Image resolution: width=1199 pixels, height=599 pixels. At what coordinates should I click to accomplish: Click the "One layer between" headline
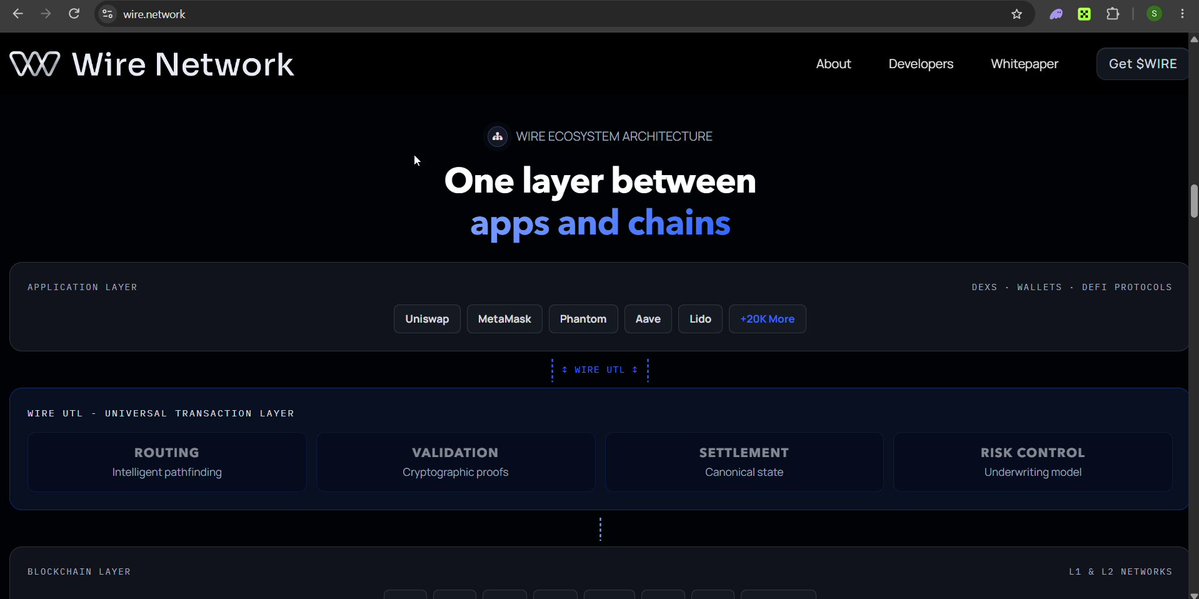pos(600,181)
